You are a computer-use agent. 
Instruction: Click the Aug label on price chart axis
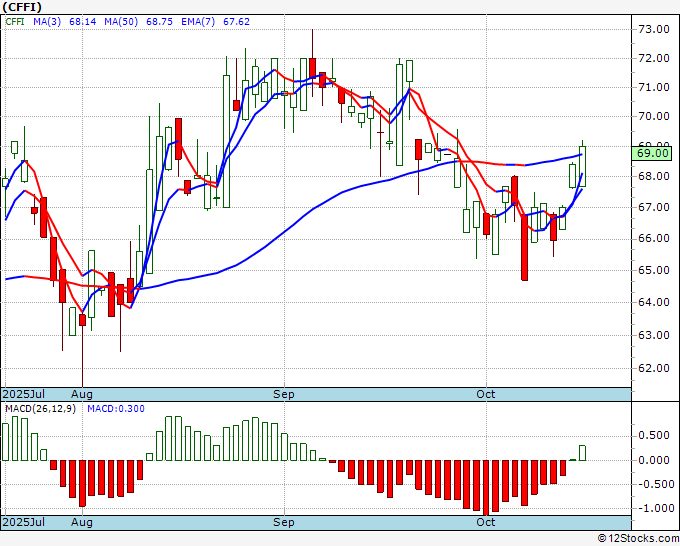(x=82, y=394)
